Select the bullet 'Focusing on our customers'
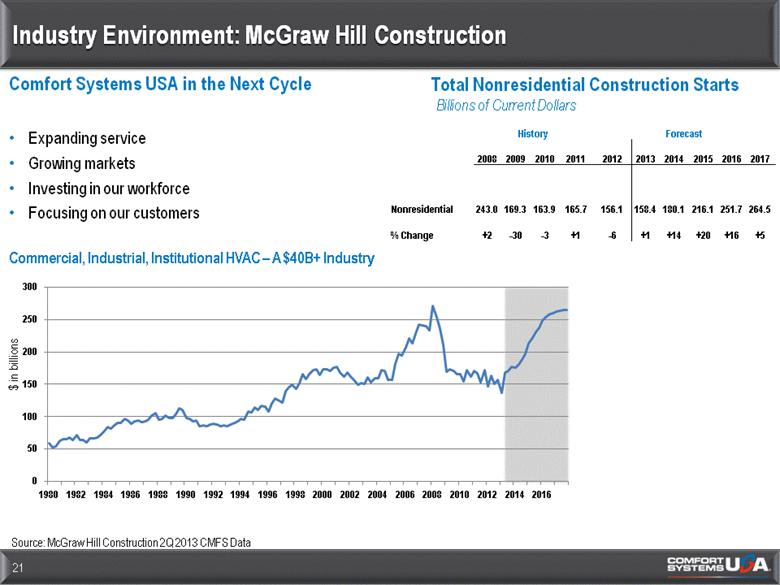The image size is (780, 585). (113, 213)
